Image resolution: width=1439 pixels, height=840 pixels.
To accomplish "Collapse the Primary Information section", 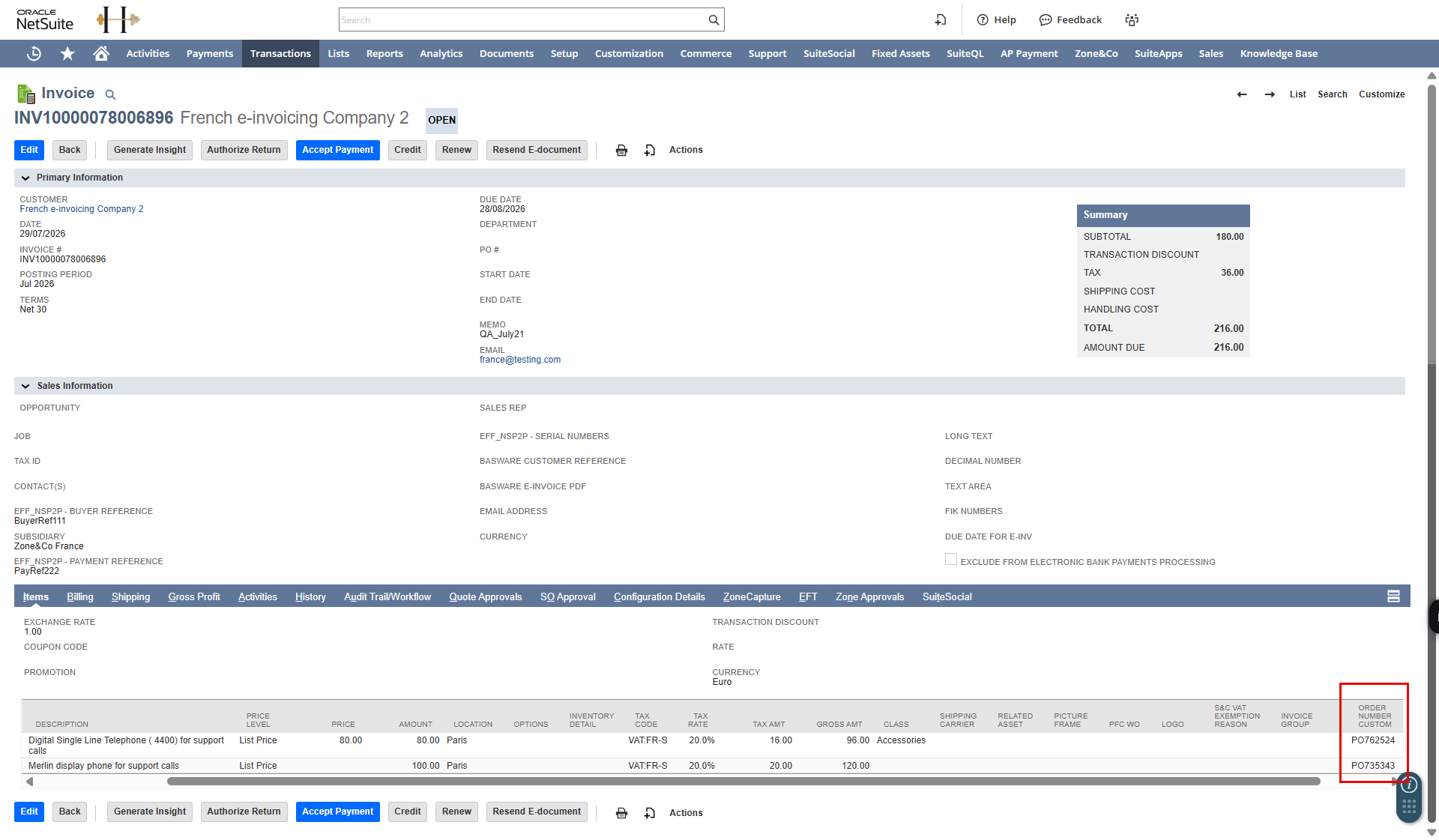I will [25, 178].
